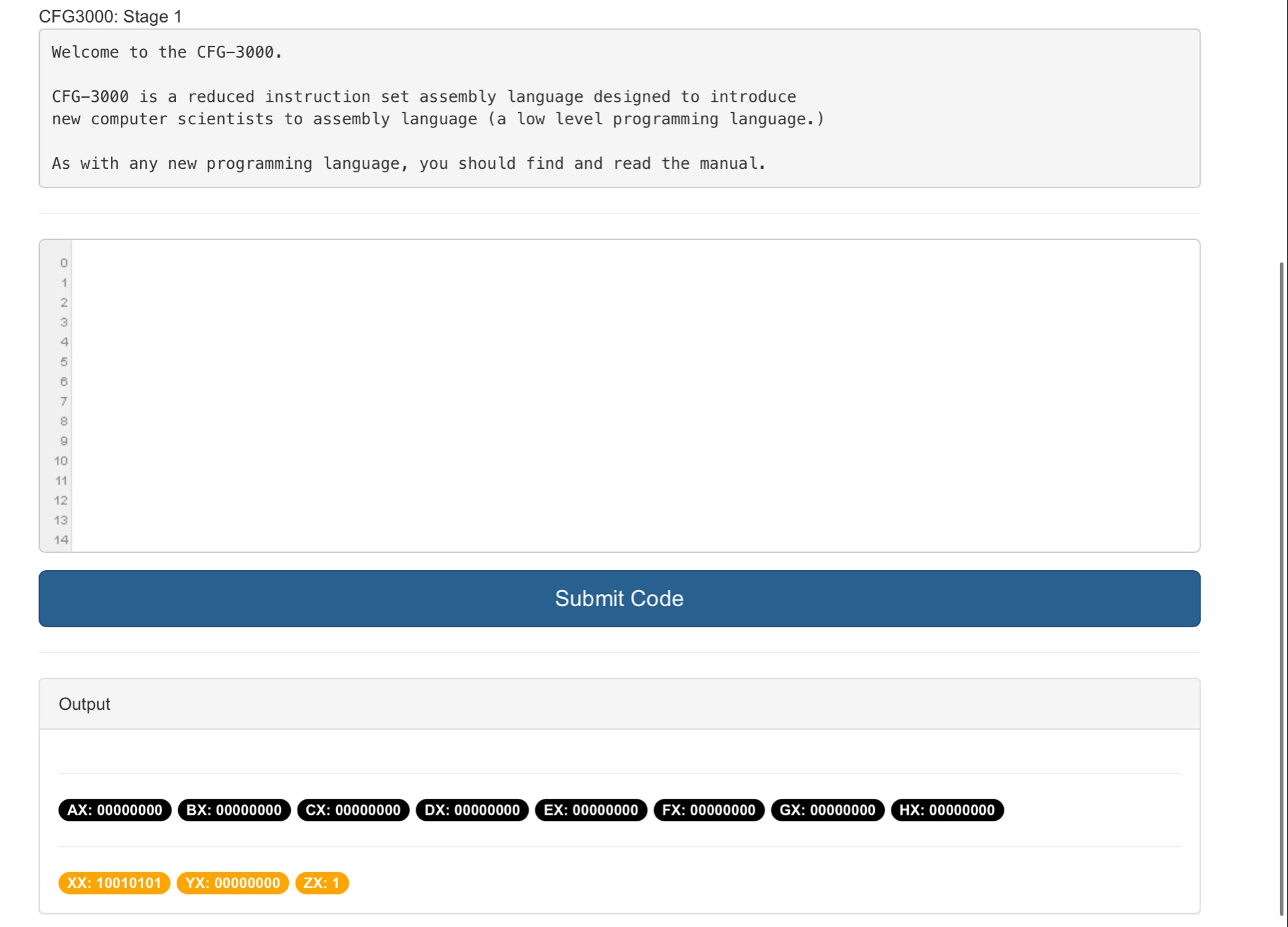Viewport: 1288px width, 927px height.
Task: Select the CX register badge
Action: (353, 809)
